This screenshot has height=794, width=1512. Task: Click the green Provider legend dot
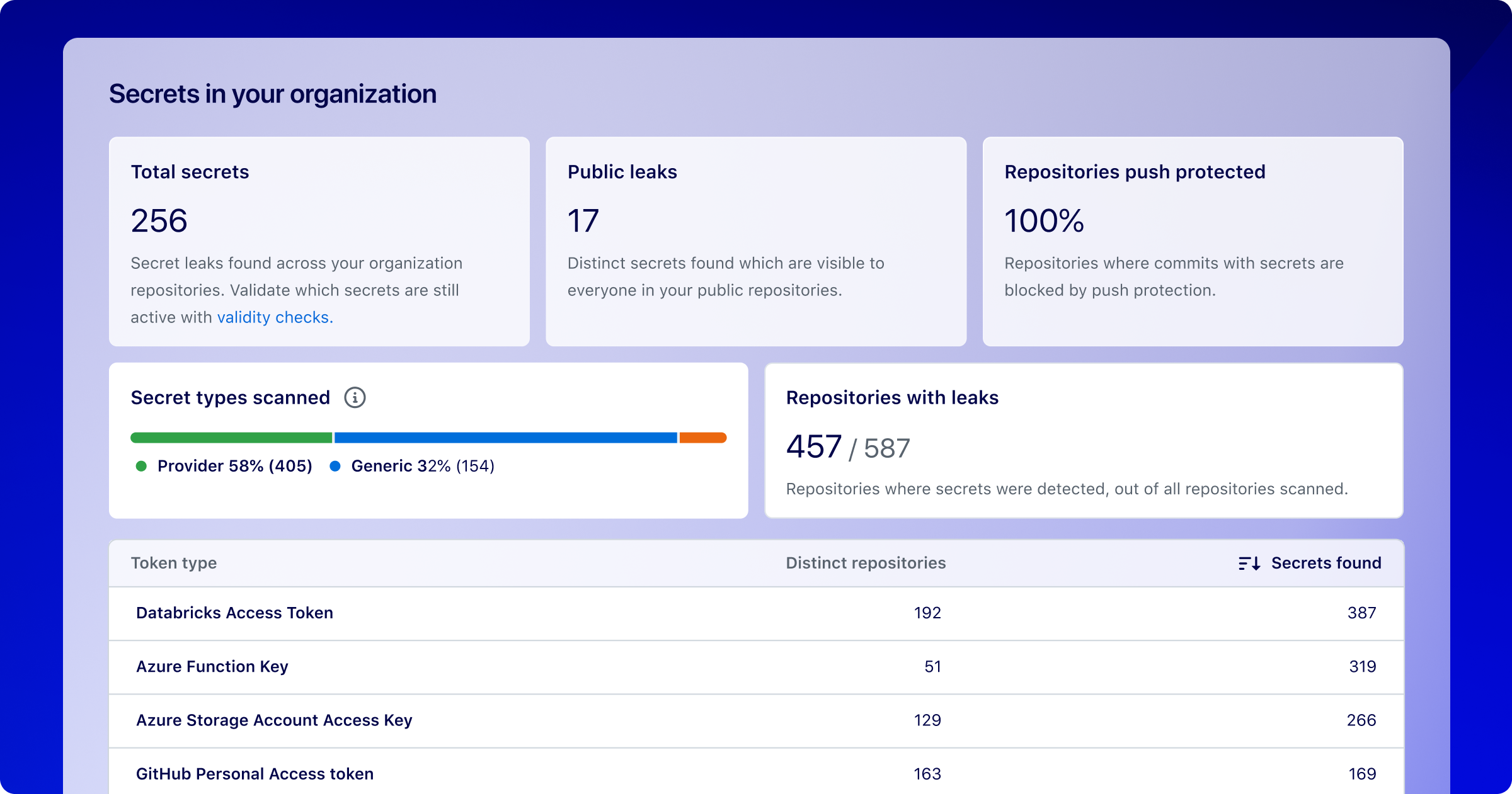pyautogui.click(x=141, y=467)
